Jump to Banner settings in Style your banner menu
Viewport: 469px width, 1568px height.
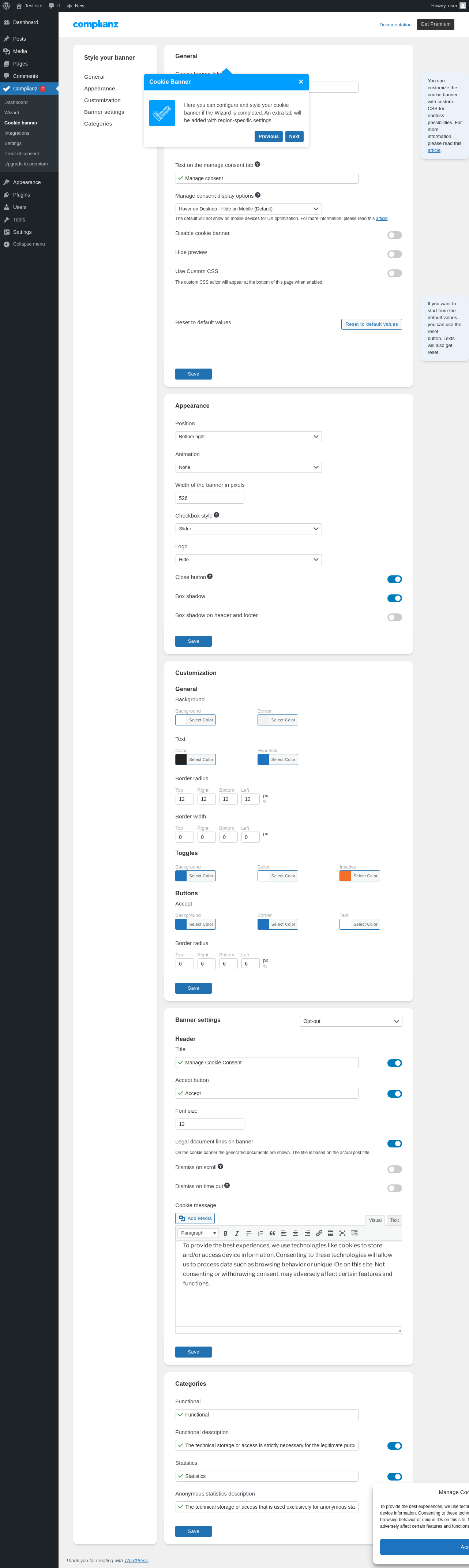pyautogui.click(x=104, y=112)
